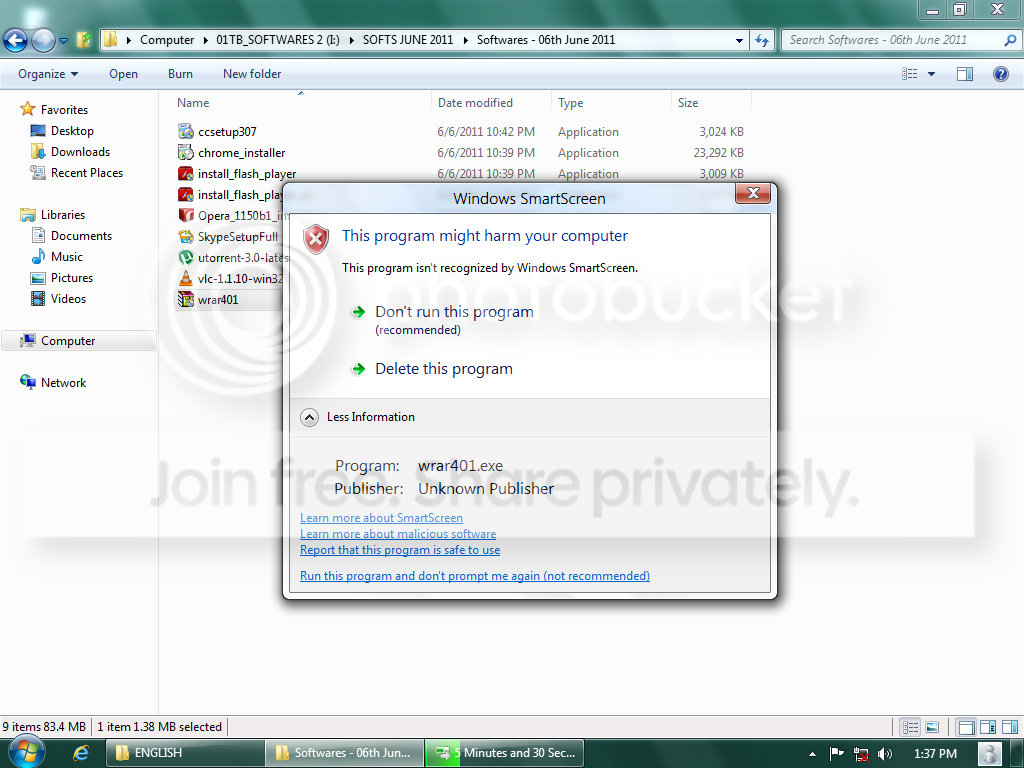Go forward with the Explorer Forward arrow
The image size is (1024, 768).
point(44,40)
